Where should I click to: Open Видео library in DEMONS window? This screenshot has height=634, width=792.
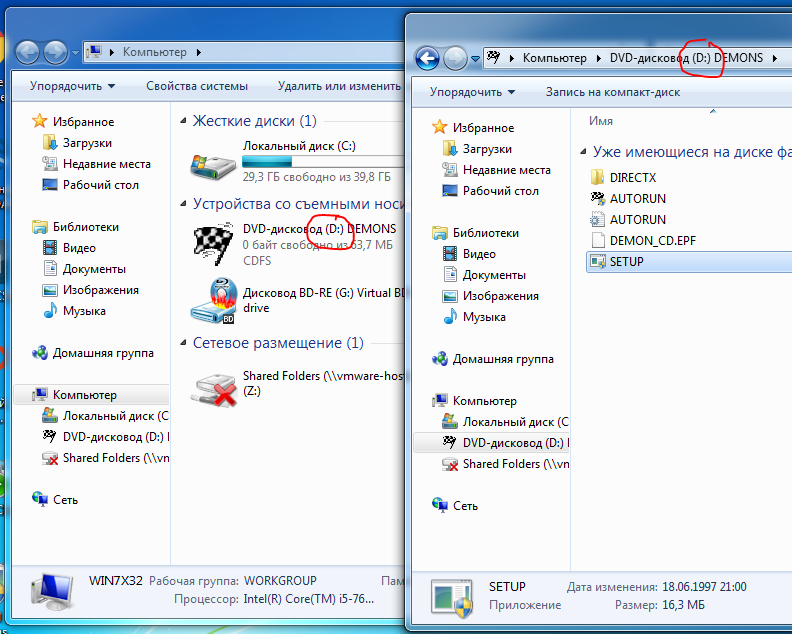pos(479,254)
